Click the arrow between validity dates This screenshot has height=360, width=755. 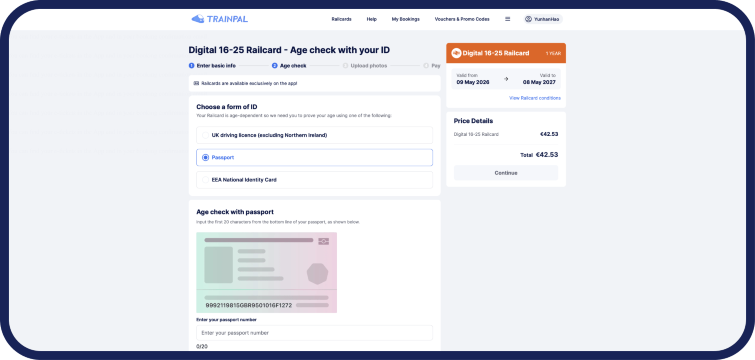click(506, 79)
